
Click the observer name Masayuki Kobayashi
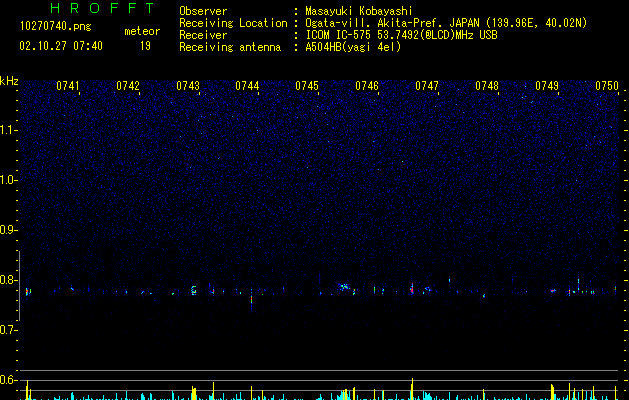coord(359,11)
